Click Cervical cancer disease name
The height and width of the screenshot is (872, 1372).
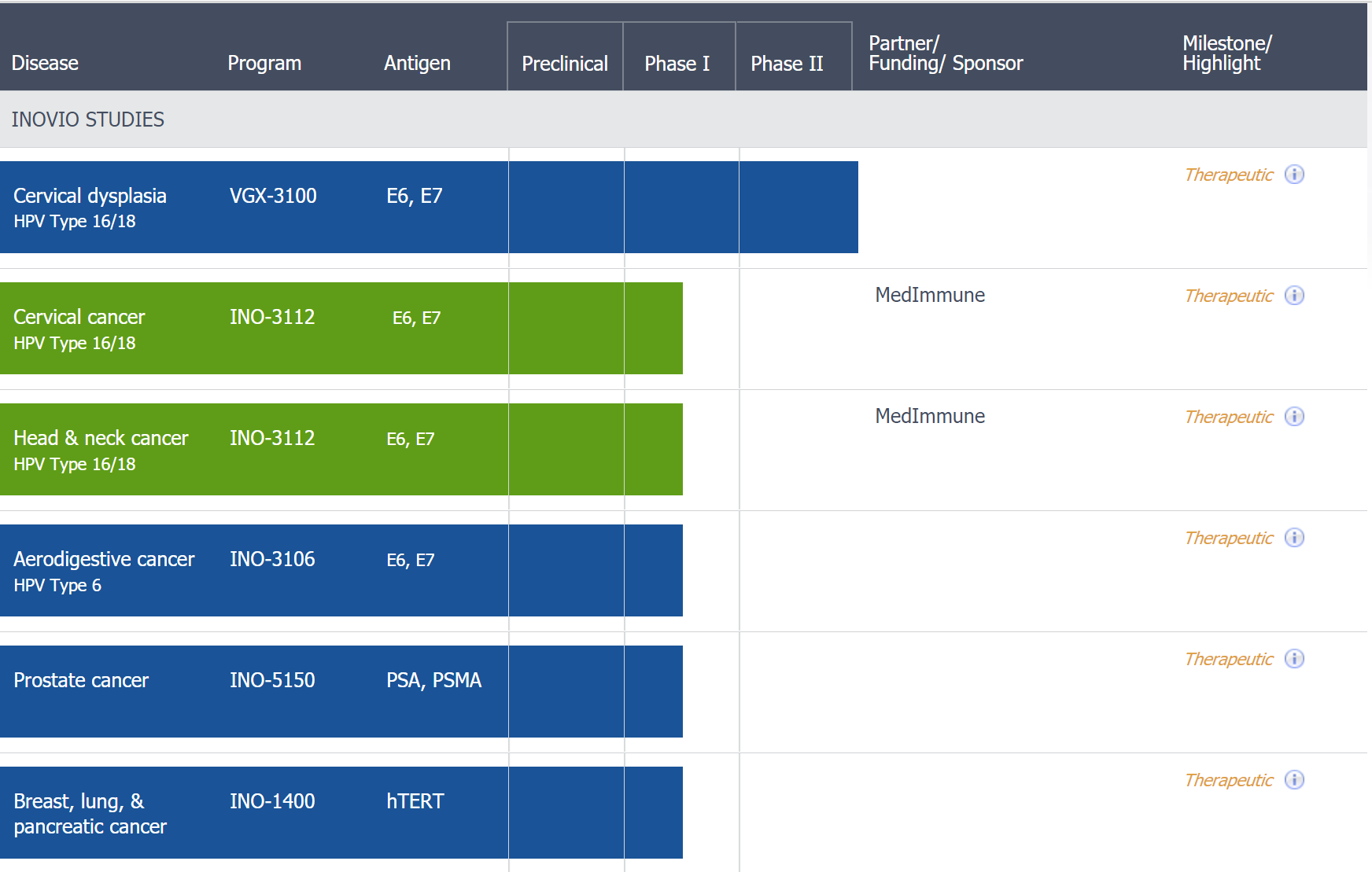click(79, 317)
